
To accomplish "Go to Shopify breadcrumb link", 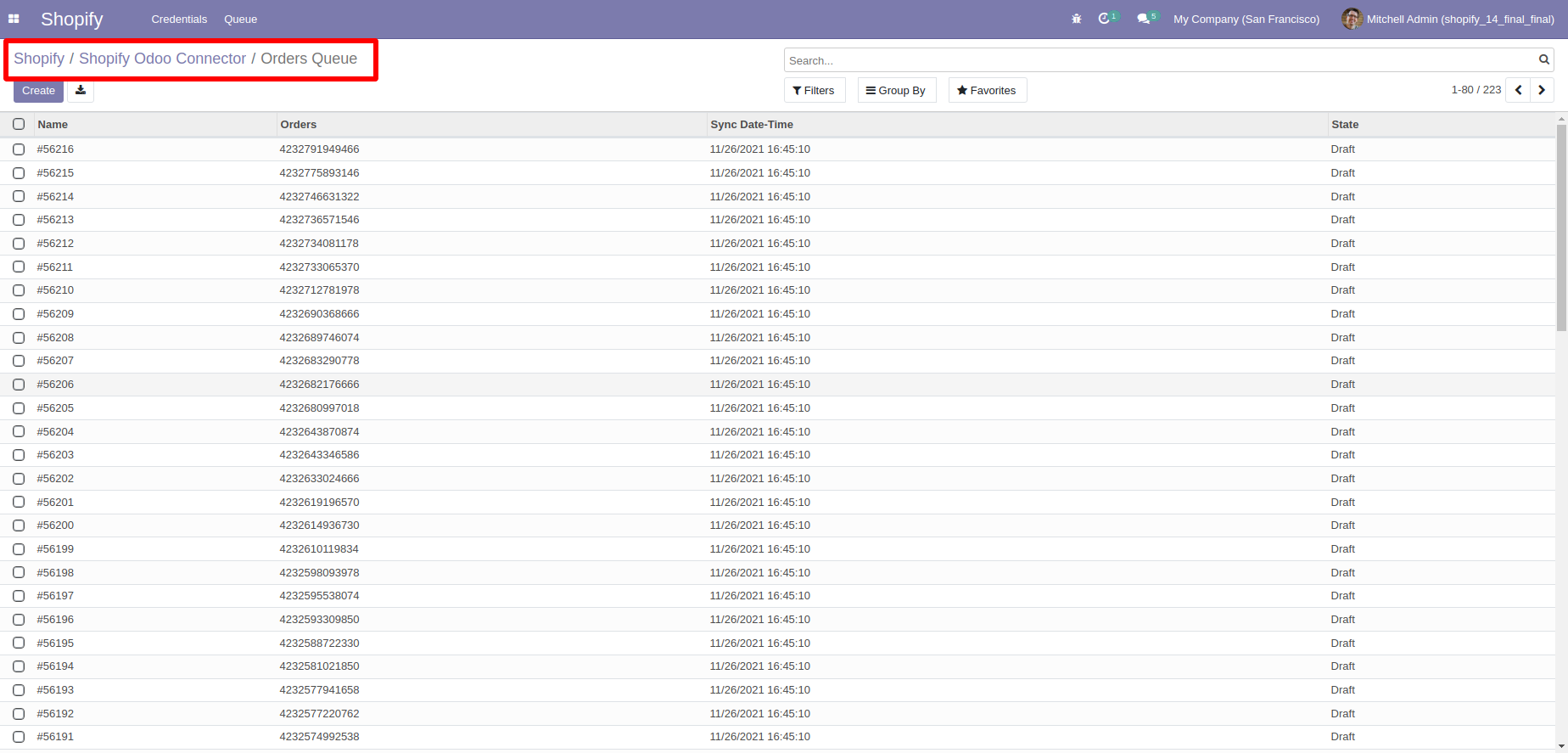I will click(x=39, y=59).
